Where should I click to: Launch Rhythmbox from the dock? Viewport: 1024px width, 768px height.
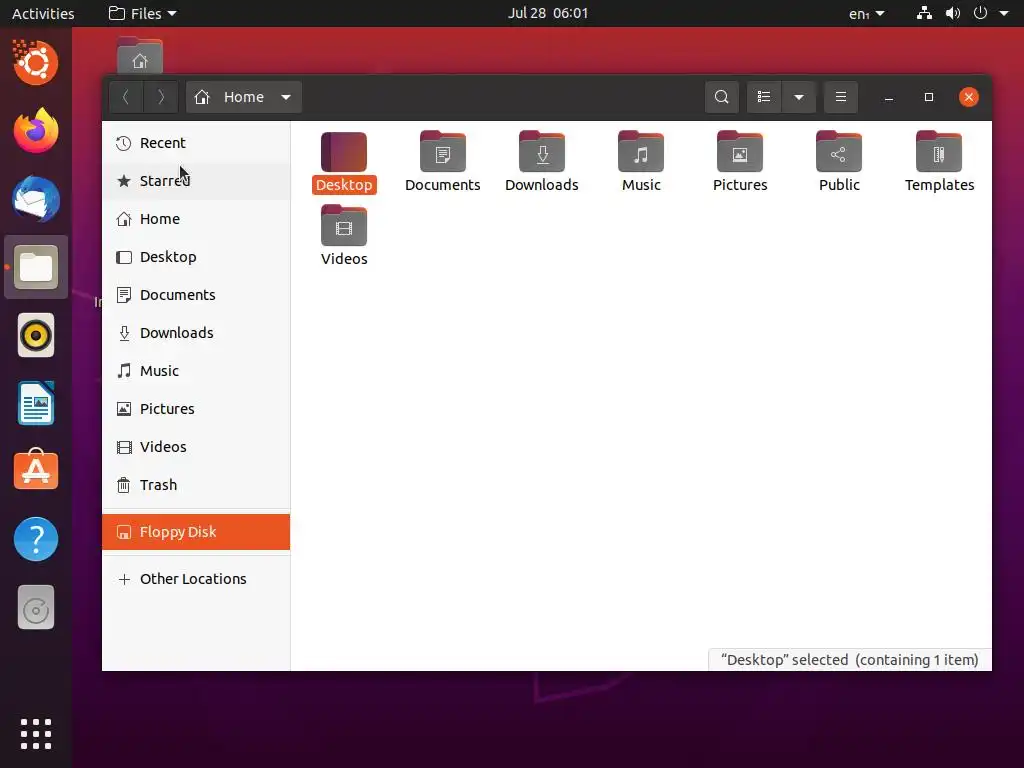click(36, 336)
